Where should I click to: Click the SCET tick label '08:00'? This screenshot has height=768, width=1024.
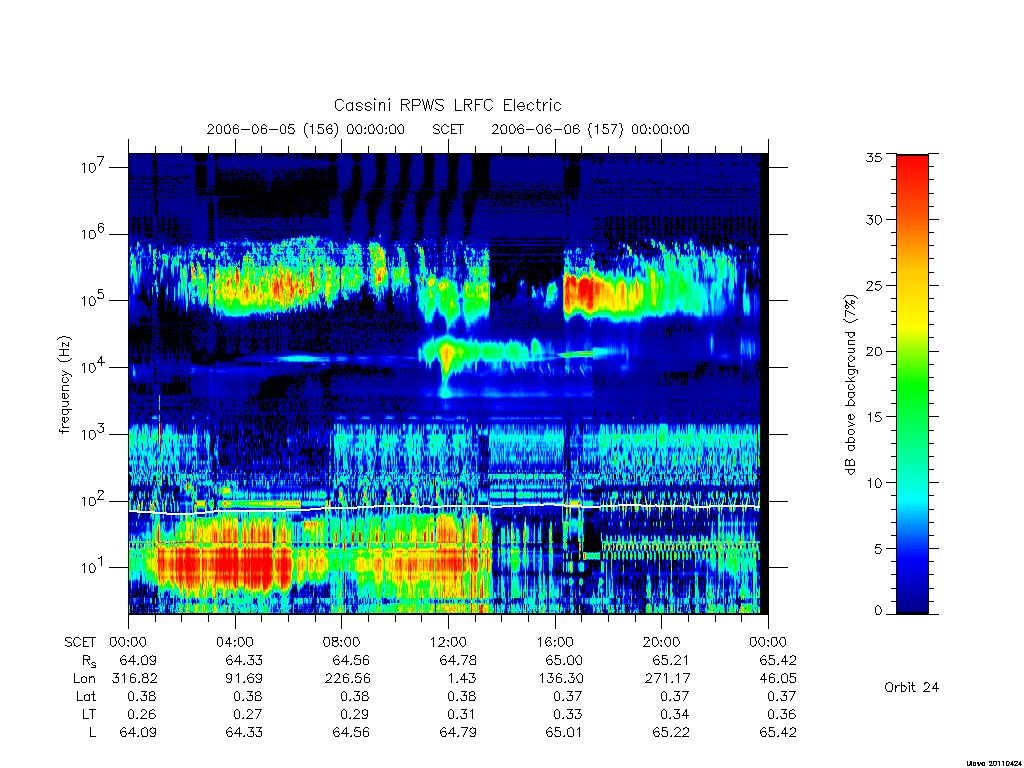tap(342, 642)
